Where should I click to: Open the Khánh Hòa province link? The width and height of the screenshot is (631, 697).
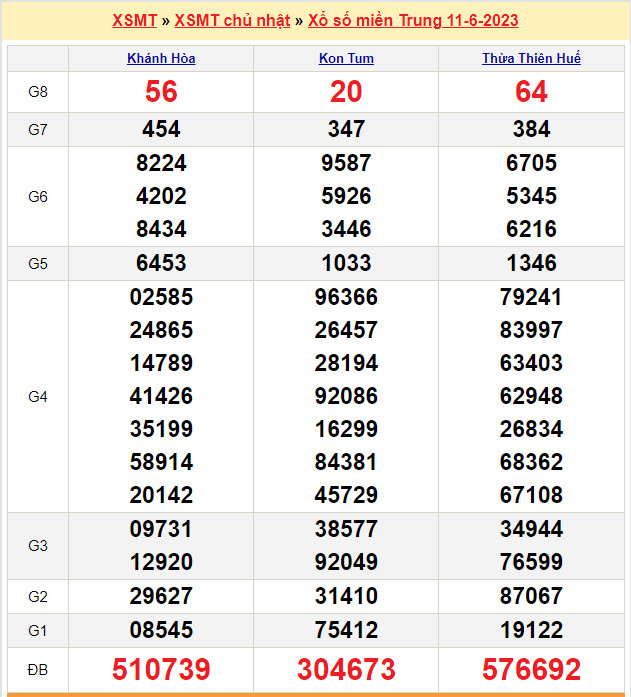(x=161, y=58)
